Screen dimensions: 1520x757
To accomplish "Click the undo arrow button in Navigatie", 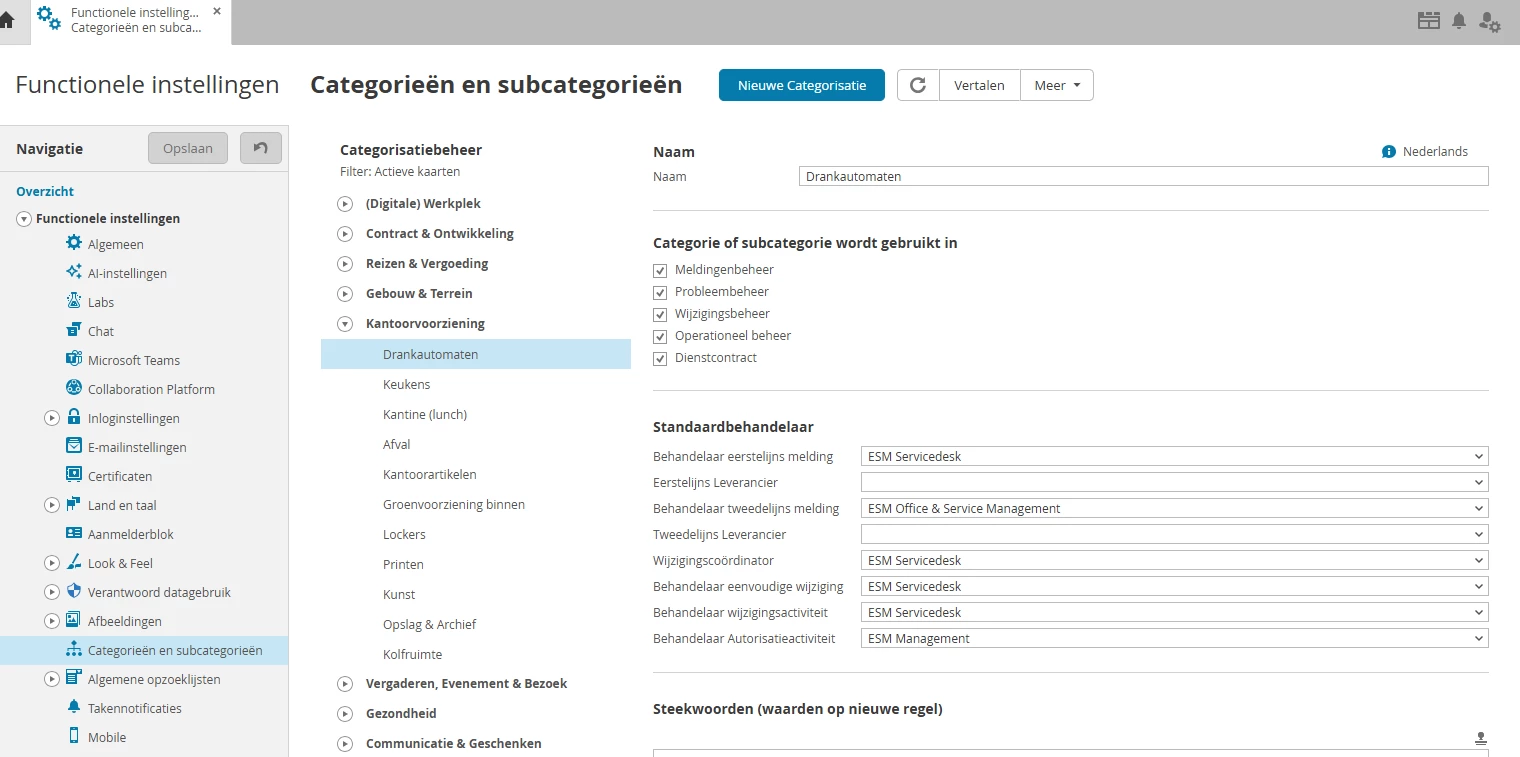I will [x=261, y=148].
